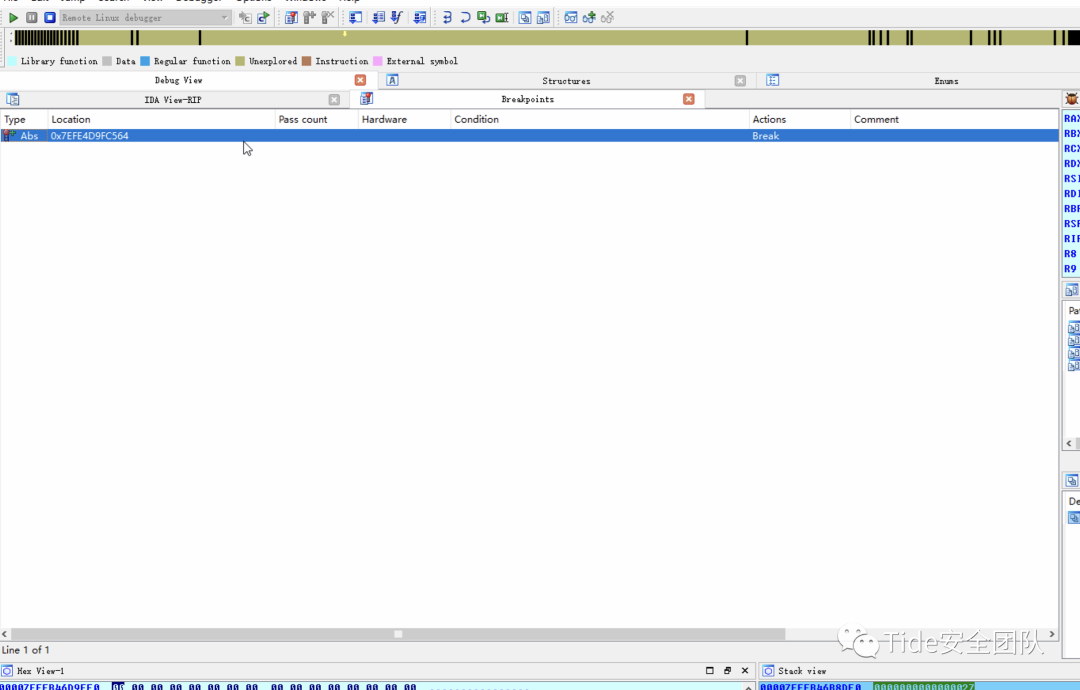The image size is (1080, 690).
Task: Click the detach from process icon
Action: click(x=263, y=18)
